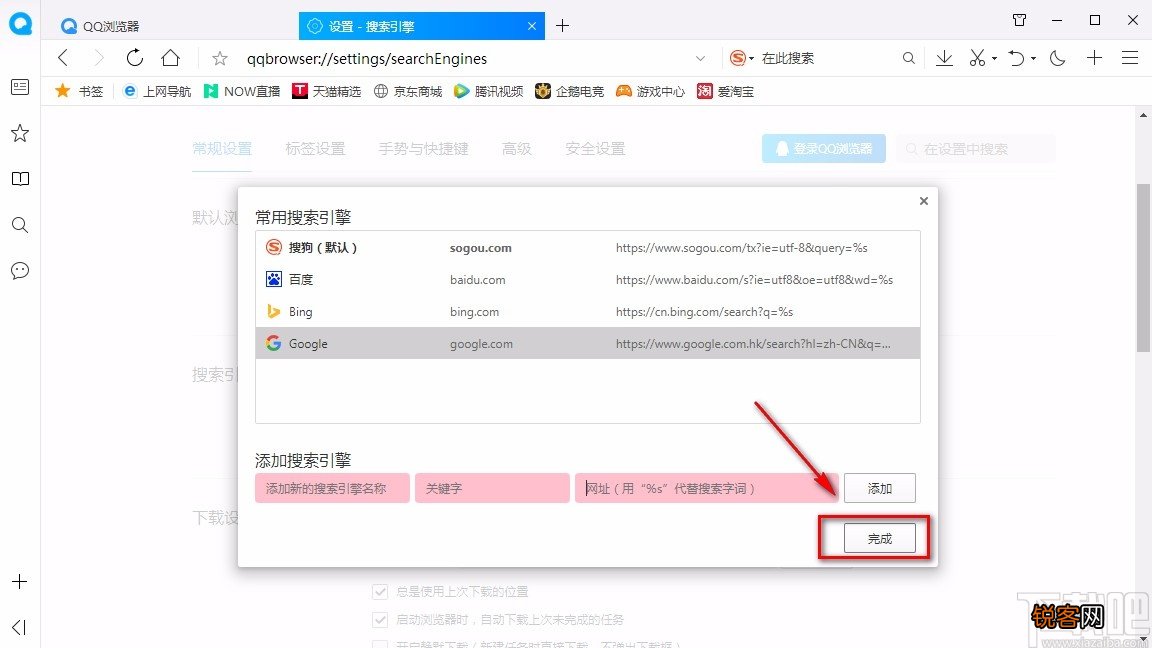The height and width of the screenshot is (648, 1152).
Task: Open the 上网导航 bookmark
Action: [x=157, y=91]
